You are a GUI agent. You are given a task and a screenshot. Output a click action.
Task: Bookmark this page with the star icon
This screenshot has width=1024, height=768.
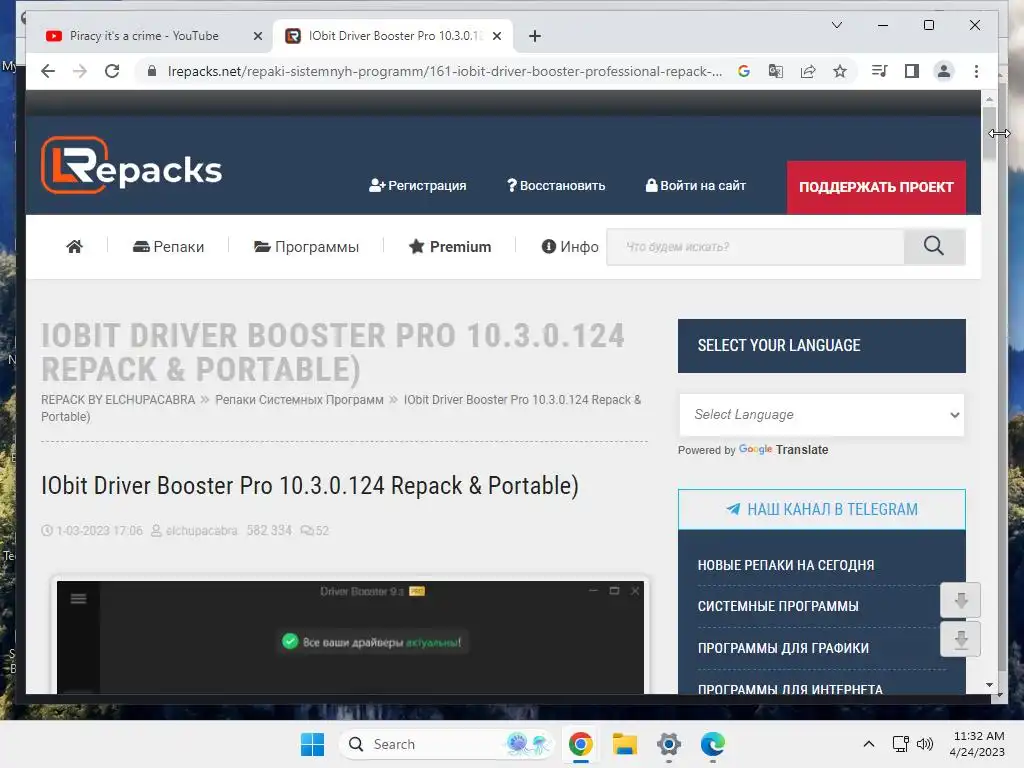click(x=840, y=71)
